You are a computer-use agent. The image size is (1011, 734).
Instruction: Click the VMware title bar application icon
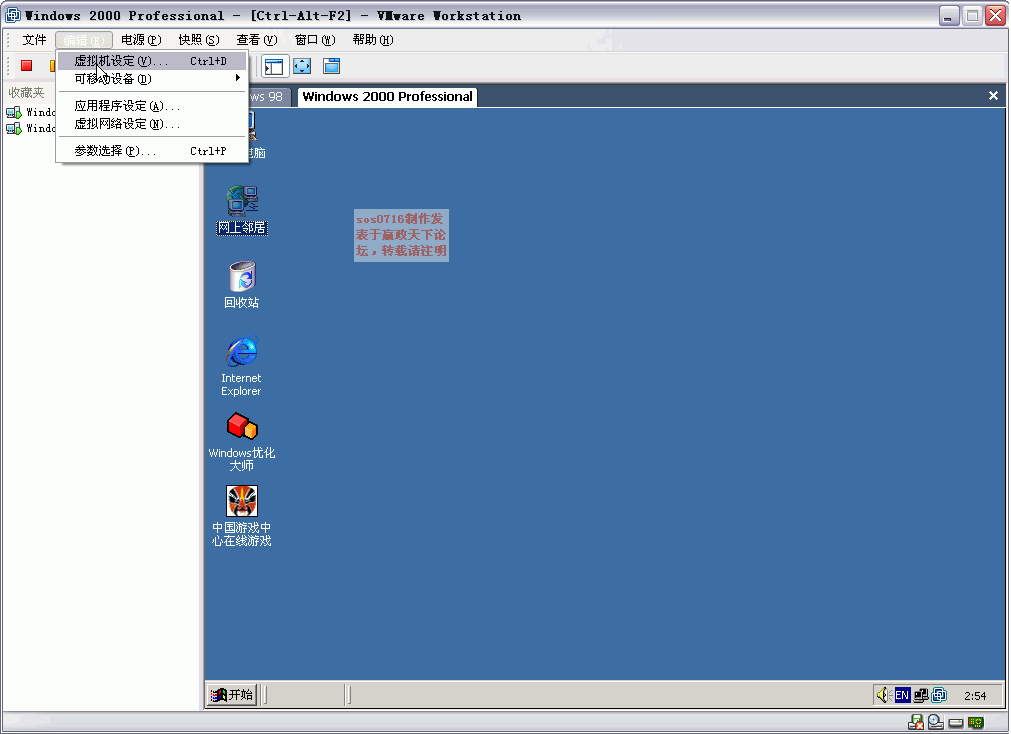pyautogui.click(x=13, y=15)
